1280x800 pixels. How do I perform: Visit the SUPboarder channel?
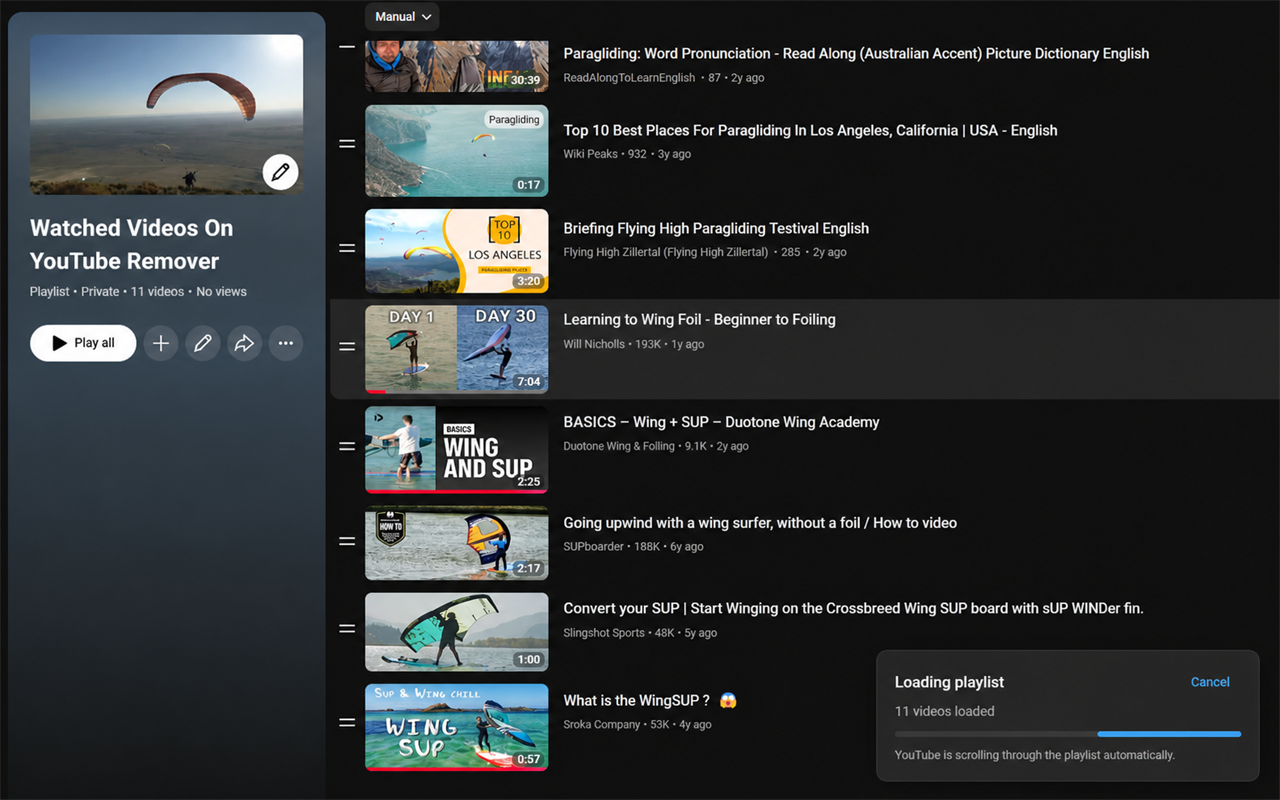point(594,547)
